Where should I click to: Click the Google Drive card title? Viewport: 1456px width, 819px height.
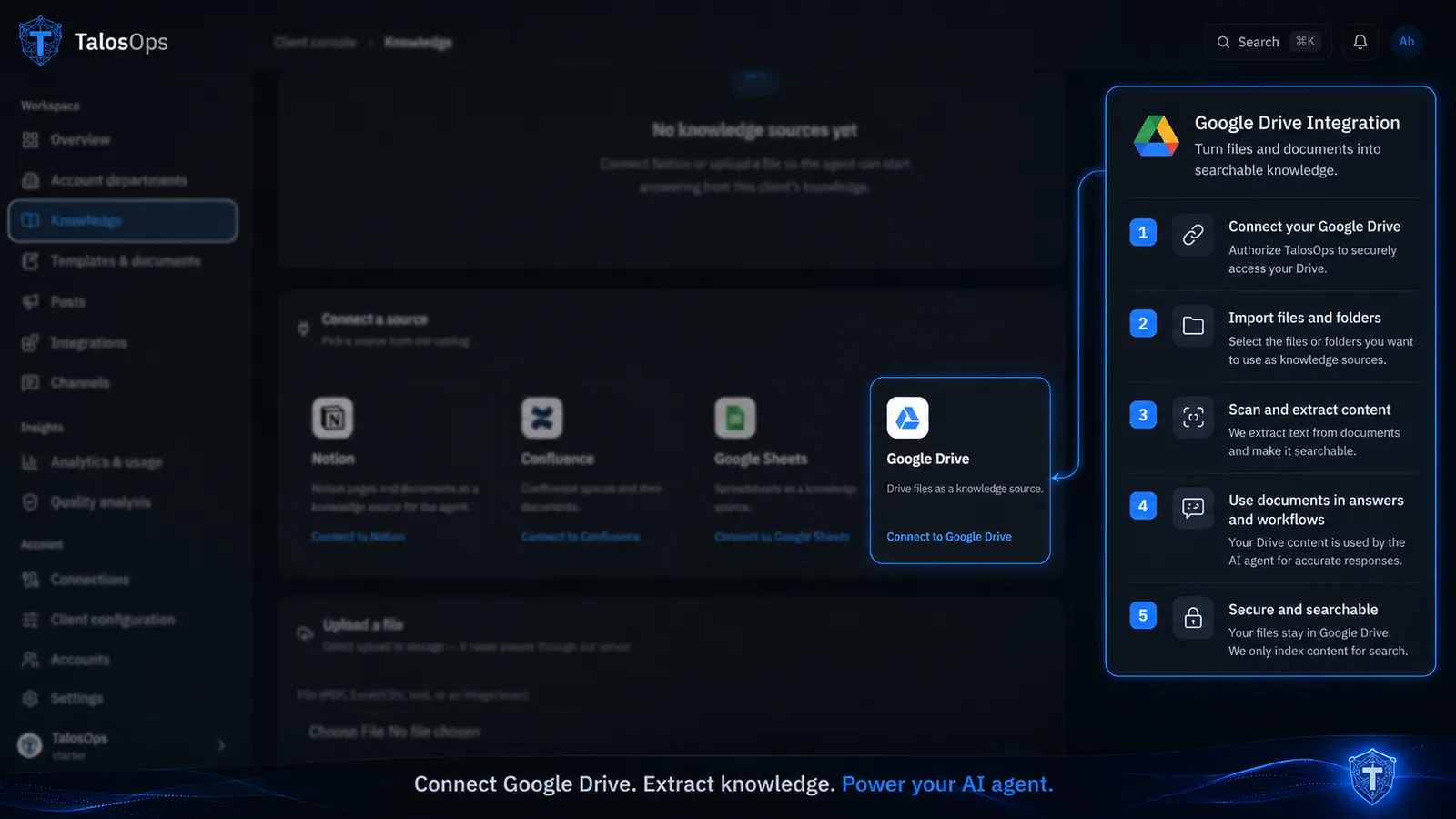927,459
